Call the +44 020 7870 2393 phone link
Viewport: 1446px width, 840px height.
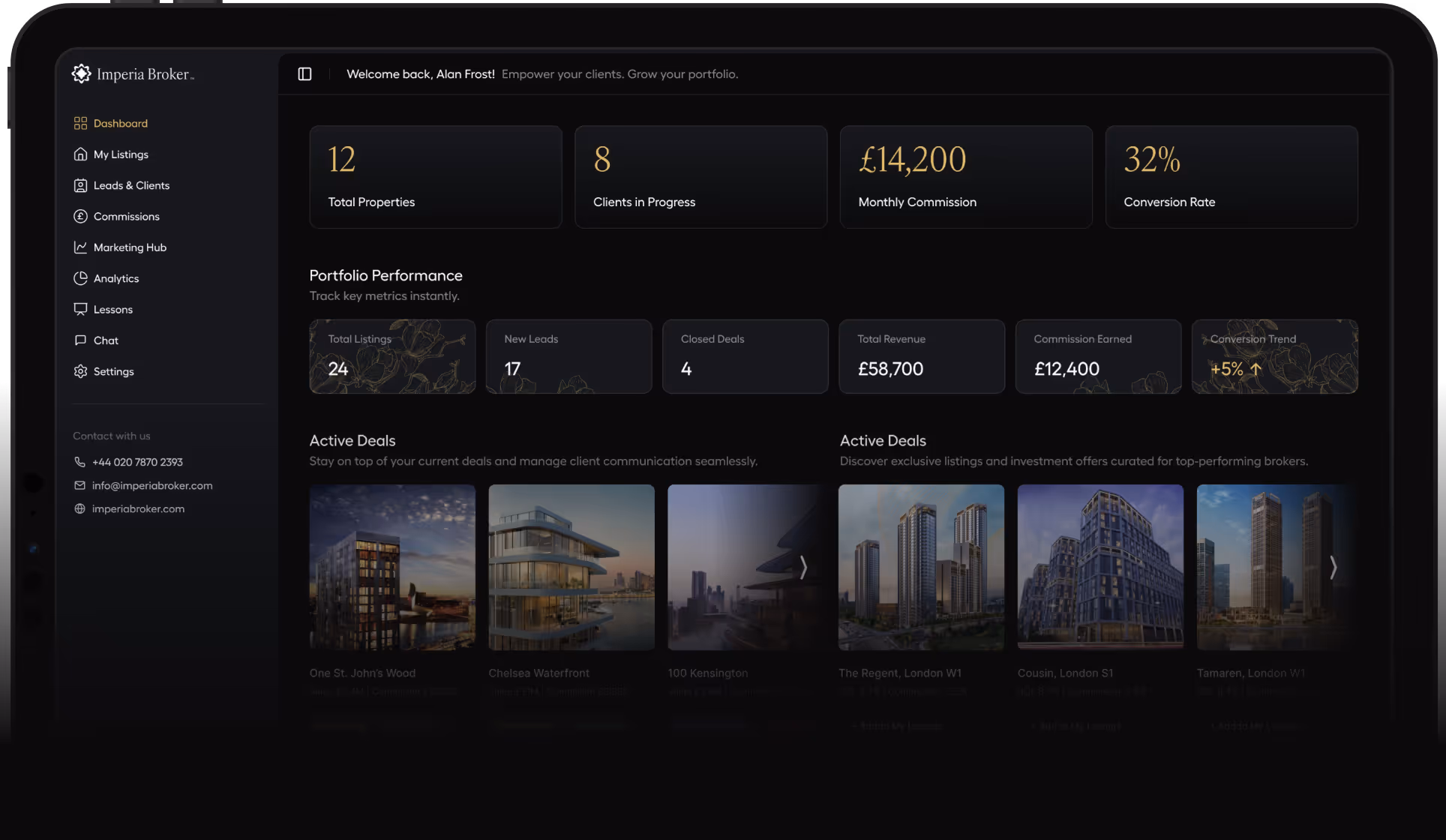137,462
